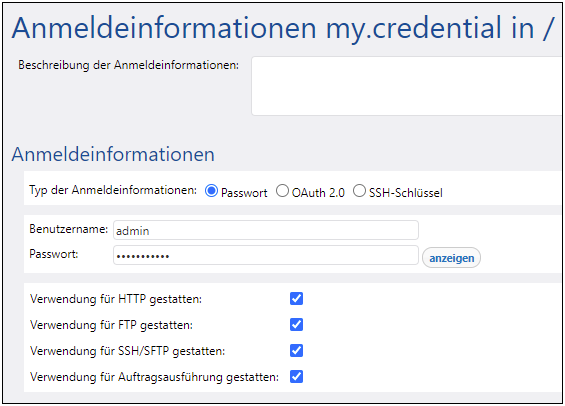
Task: Choose SSH-Schlüssel as credential type
Action: pos(359,191)
